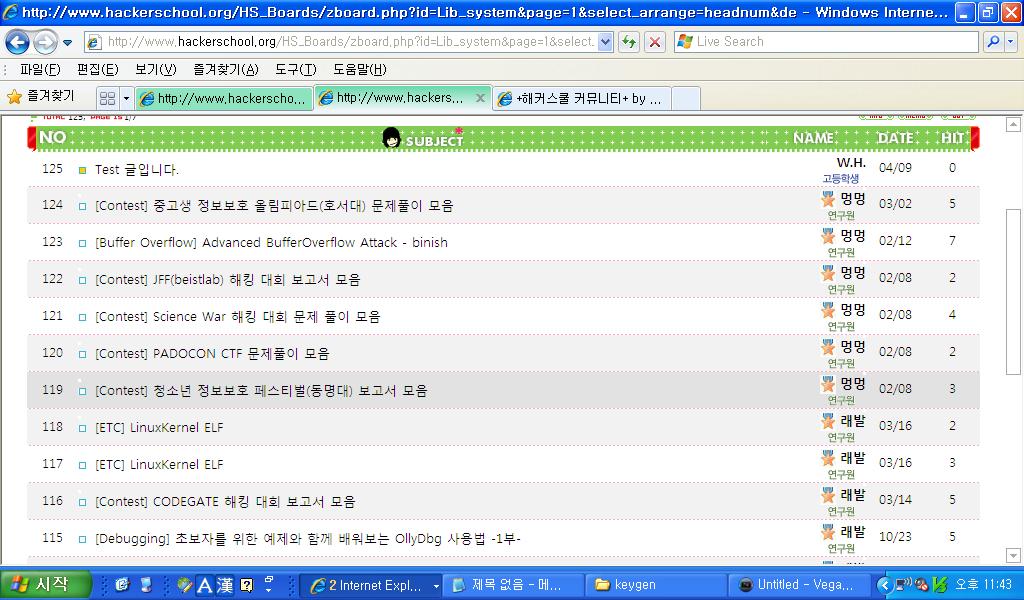Refresh the page with the green arrows icon

[629, 42]
